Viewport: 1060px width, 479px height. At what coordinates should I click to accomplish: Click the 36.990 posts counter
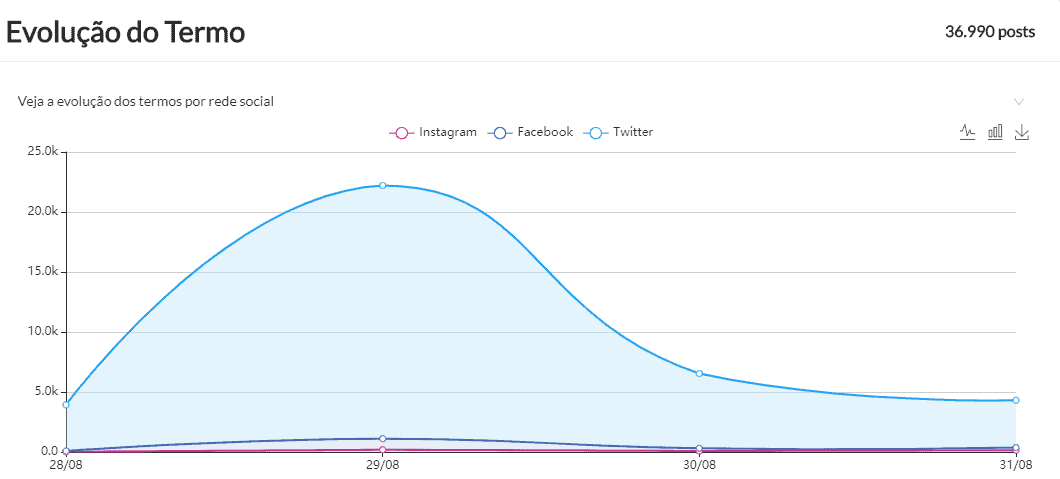point(989,32)
